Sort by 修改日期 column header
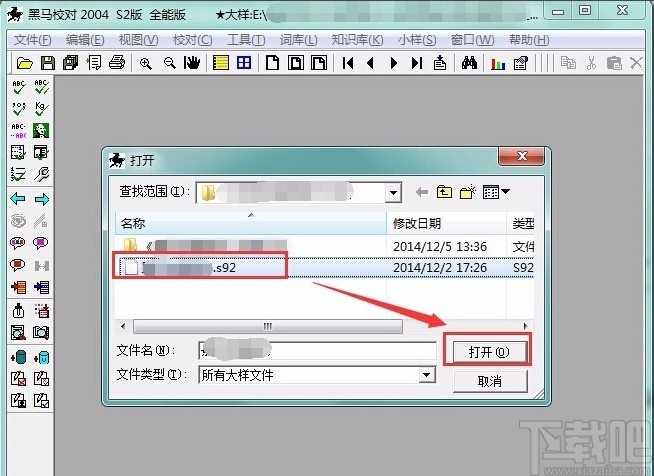 (446, 224)
